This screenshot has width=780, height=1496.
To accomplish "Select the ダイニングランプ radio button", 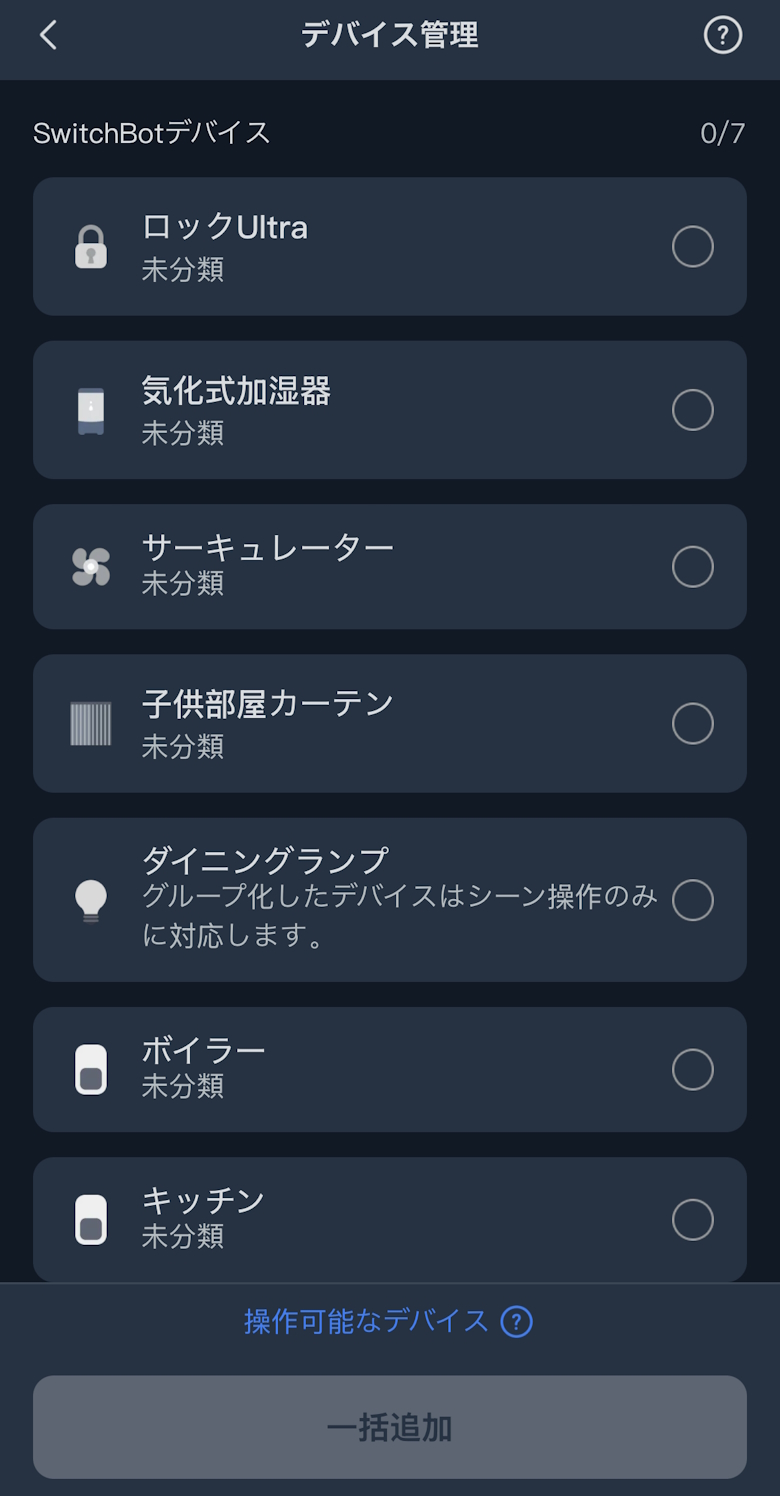I will 693,900.
